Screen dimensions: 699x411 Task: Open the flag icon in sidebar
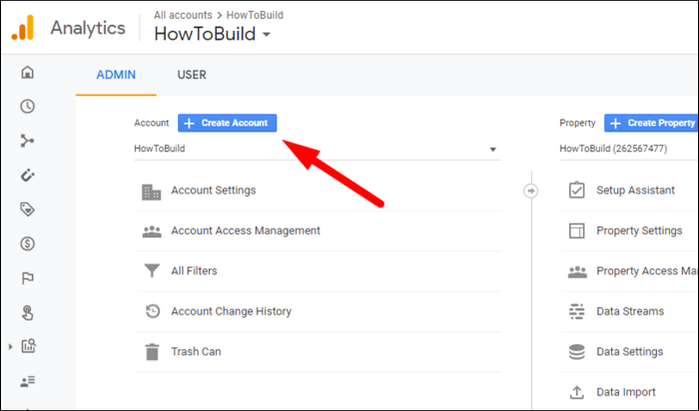28,278
